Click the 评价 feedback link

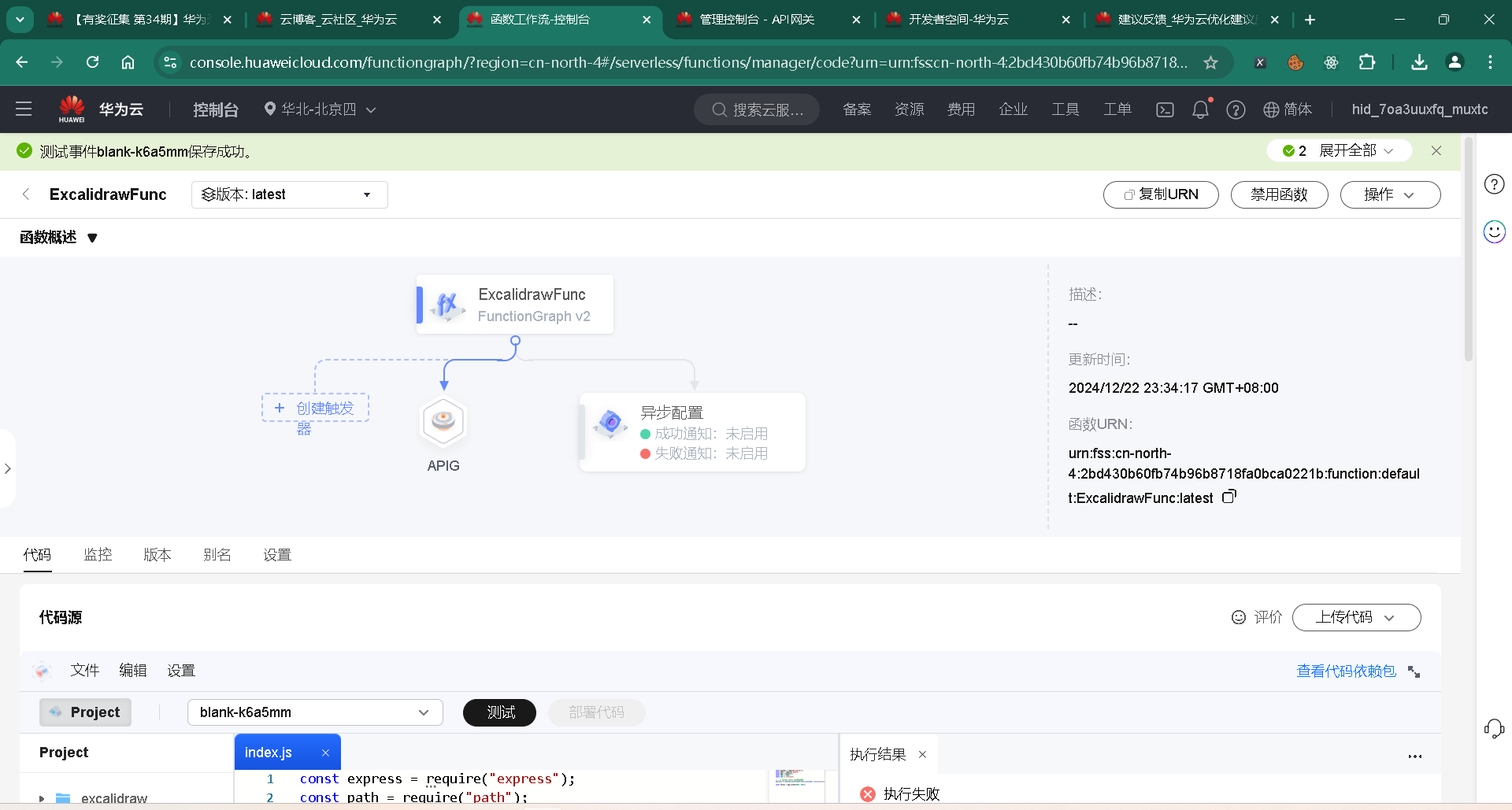point(1257,617)
